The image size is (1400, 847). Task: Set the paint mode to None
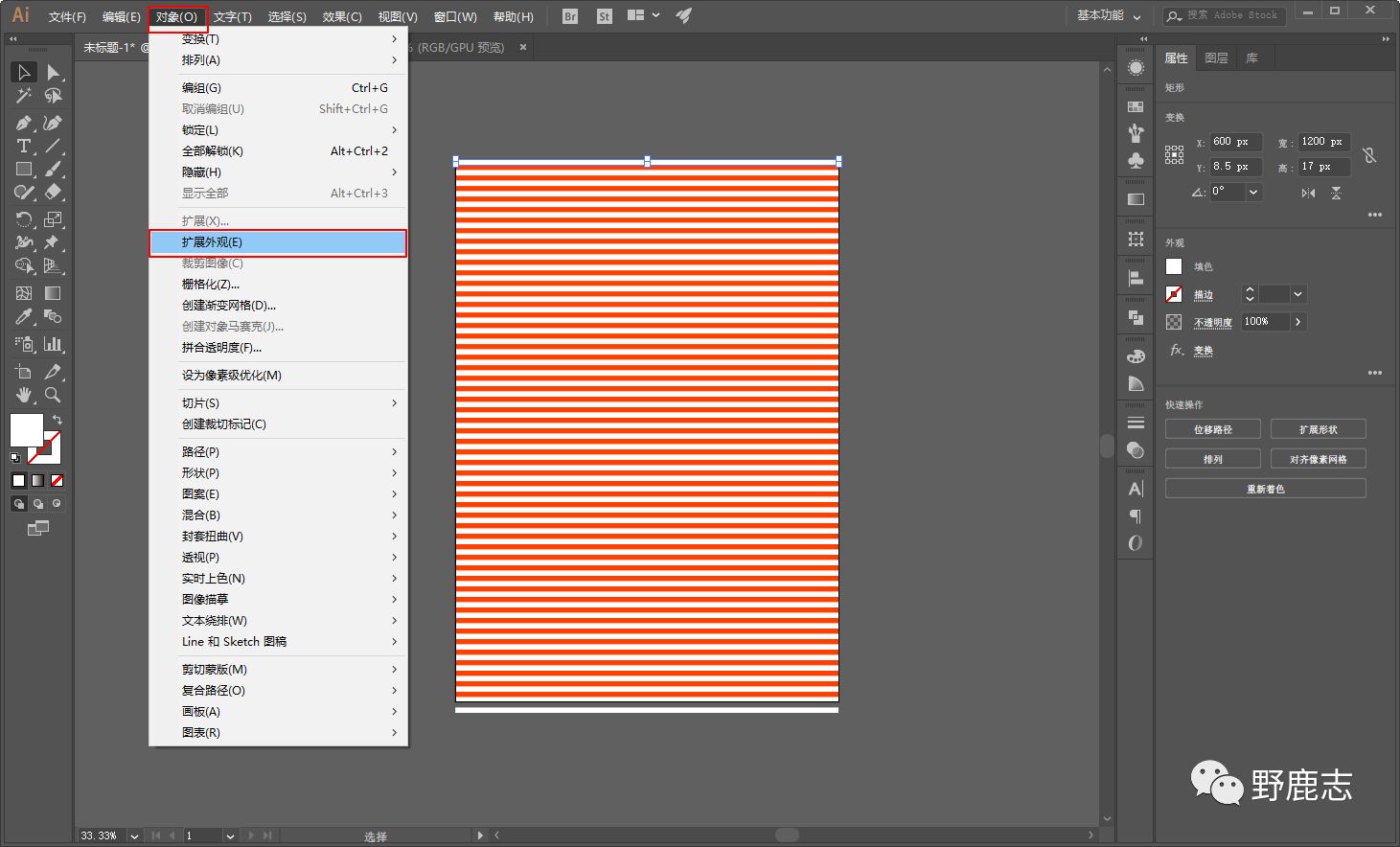click(57, 480)
